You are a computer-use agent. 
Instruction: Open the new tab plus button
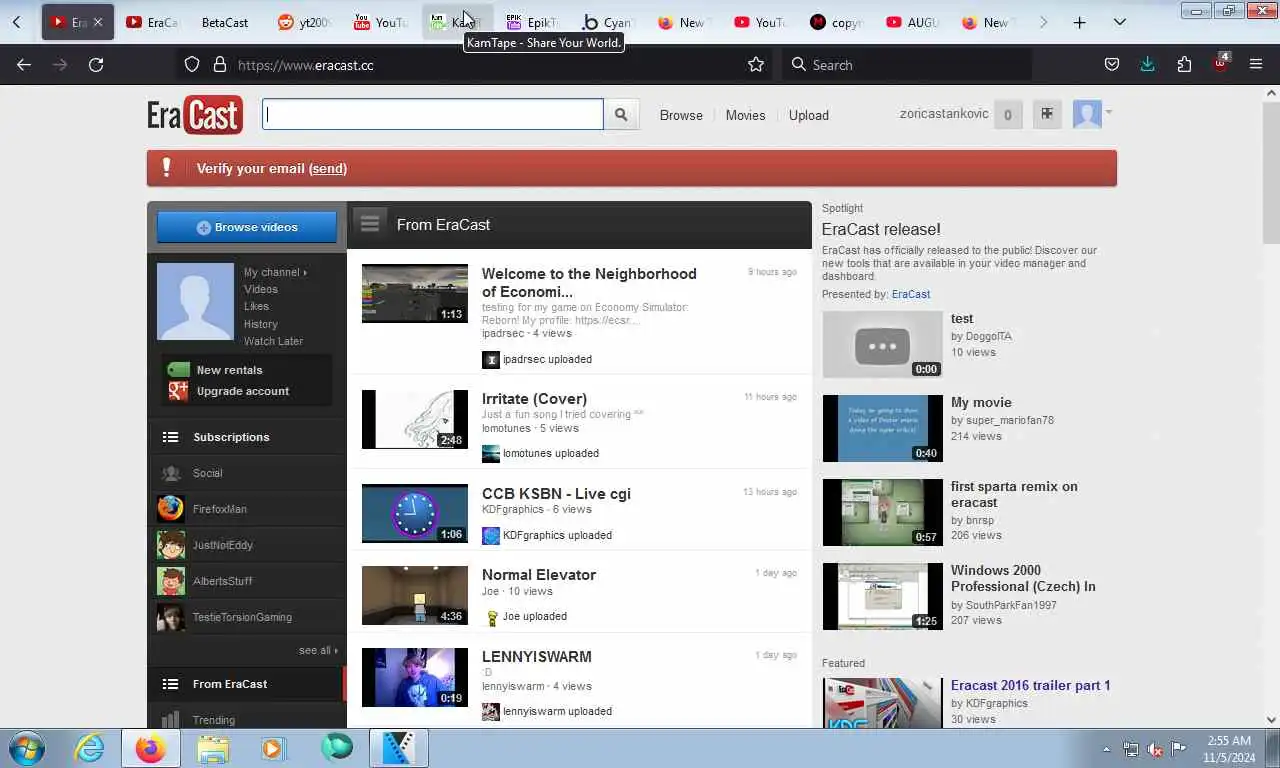click(1079, 22)
